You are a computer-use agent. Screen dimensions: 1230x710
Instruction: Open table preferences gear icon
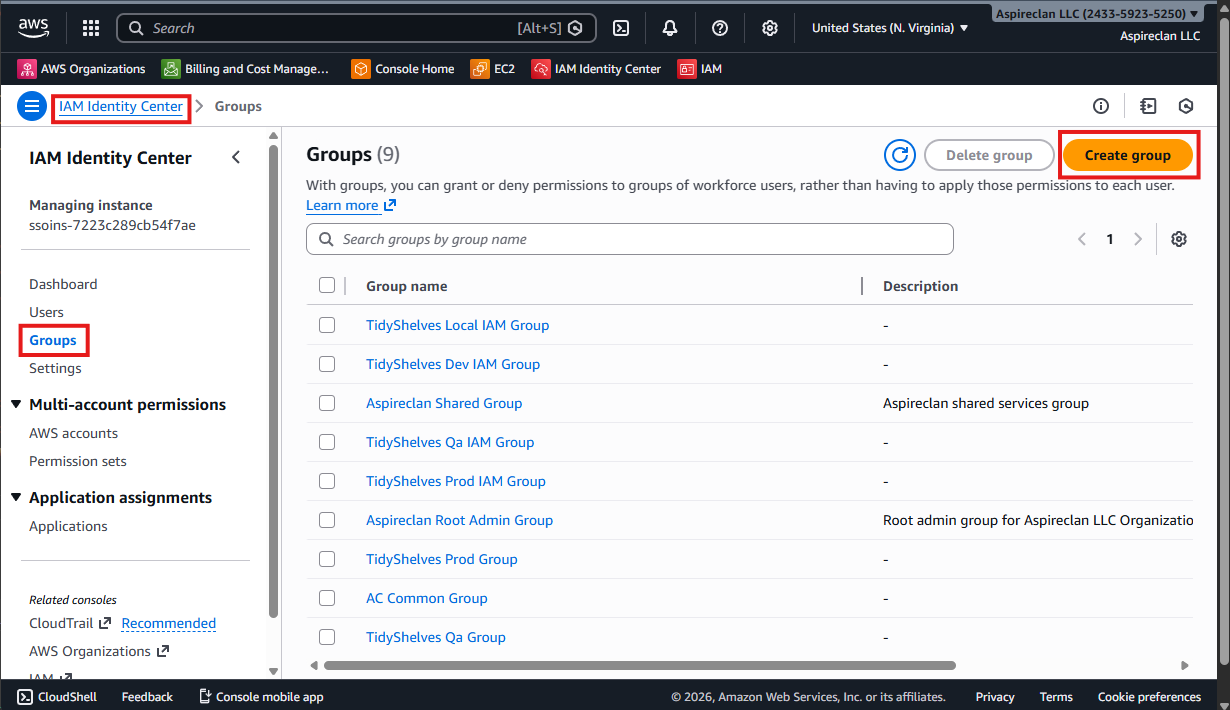pos(1179,239)
